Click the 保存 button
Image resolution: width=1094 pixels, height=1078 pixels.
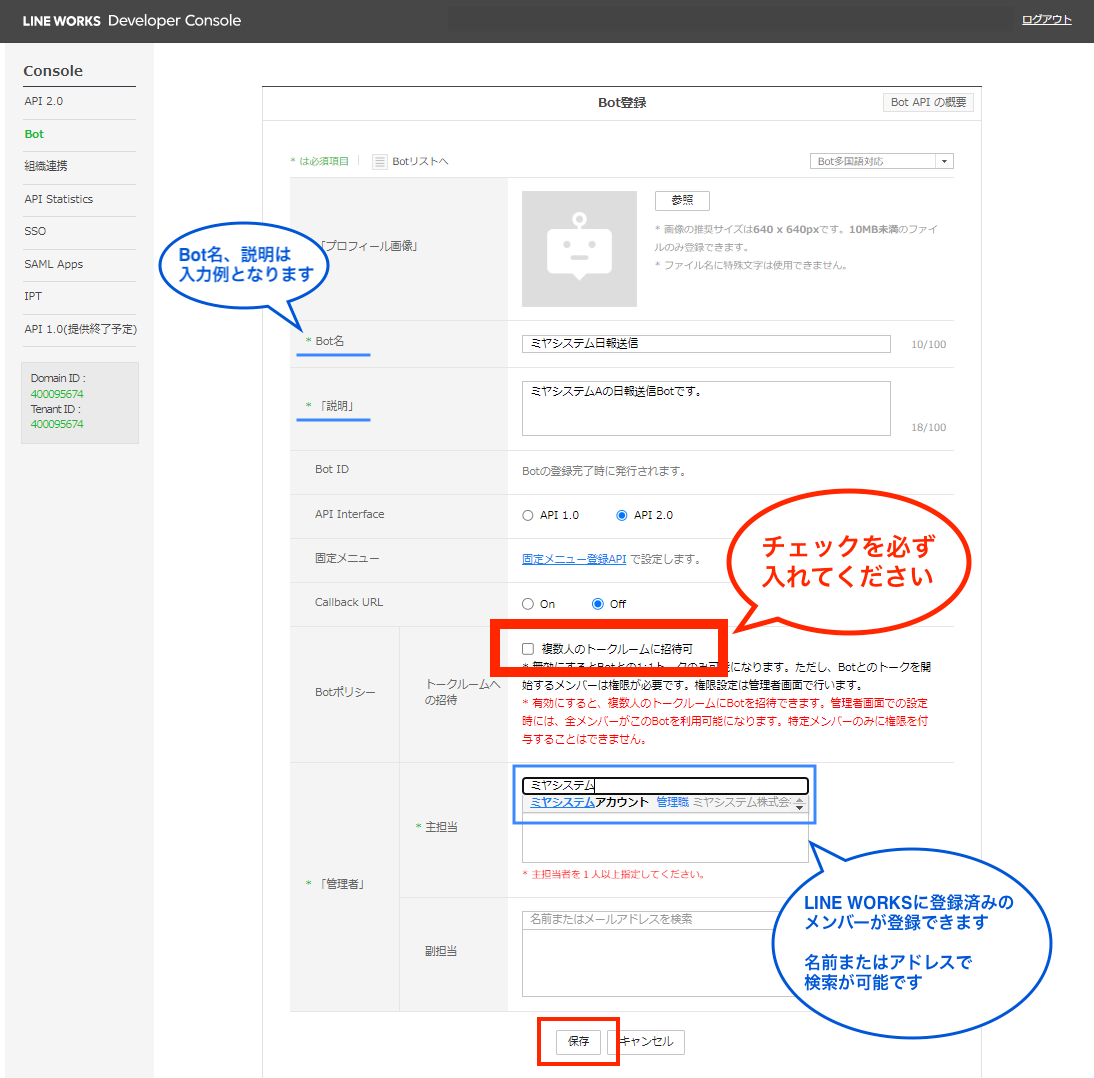(x=578, y=1042)
